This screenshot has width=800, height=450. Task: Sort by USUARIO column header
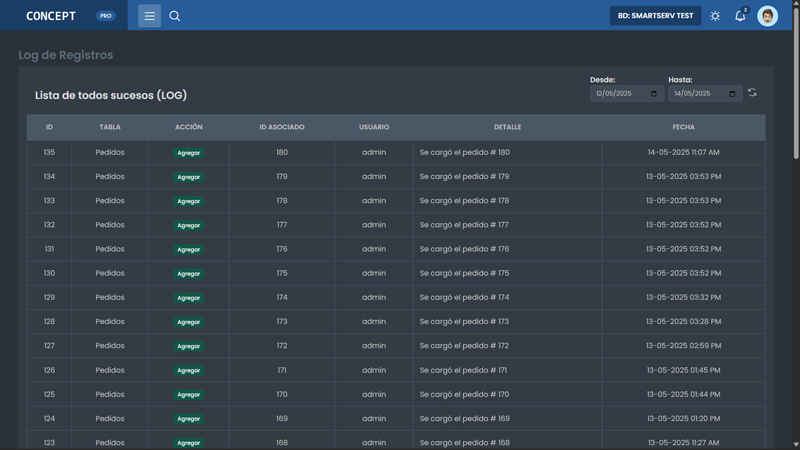click(374, 127)
